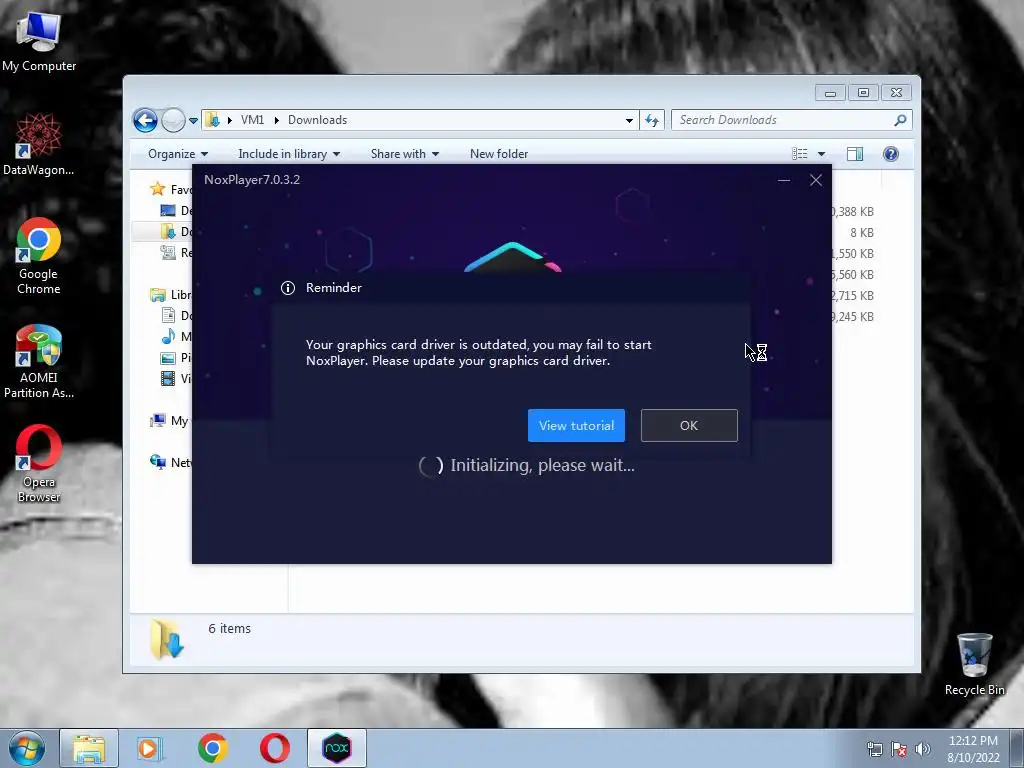Click the View tutorial button
This screenshot has height=768, width=1024.
click(x=576, y=426)
